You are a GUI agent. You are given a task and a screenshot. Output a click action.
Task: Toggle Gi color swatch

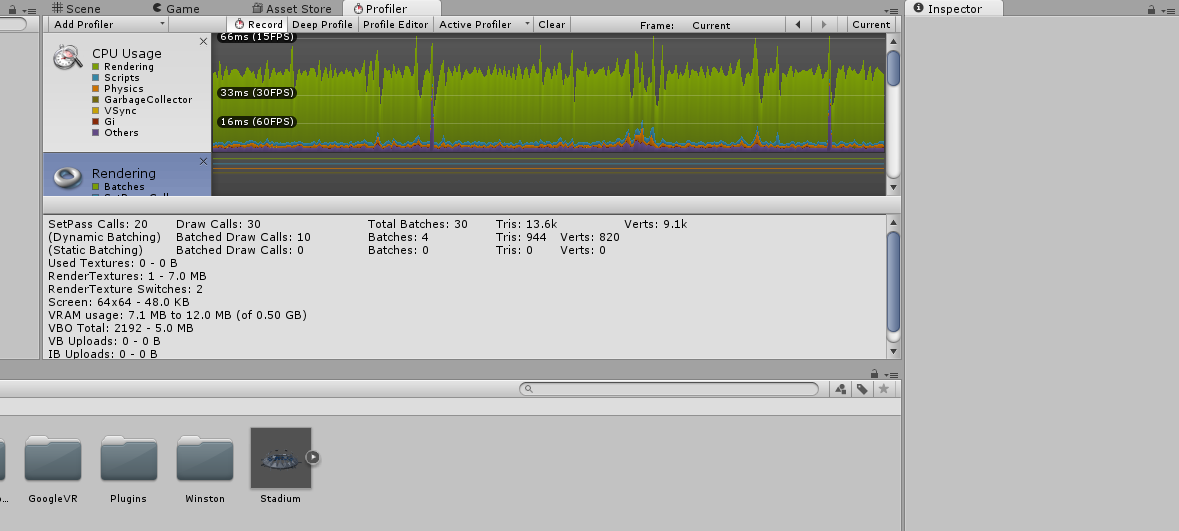click(95, 121)
